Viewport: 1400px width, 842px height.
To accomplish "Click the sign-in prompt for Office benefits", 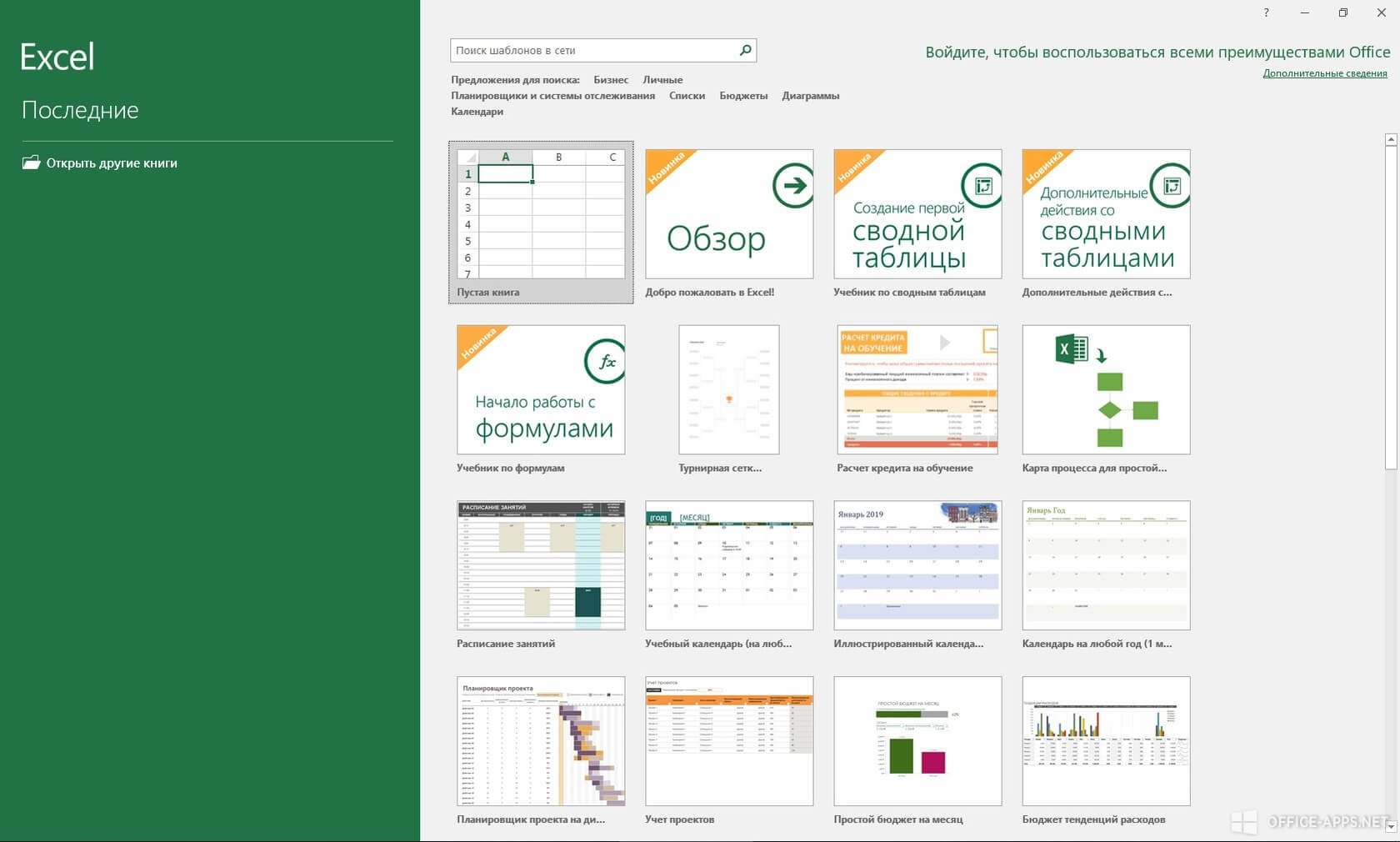I will click(x=1157, y=52).
